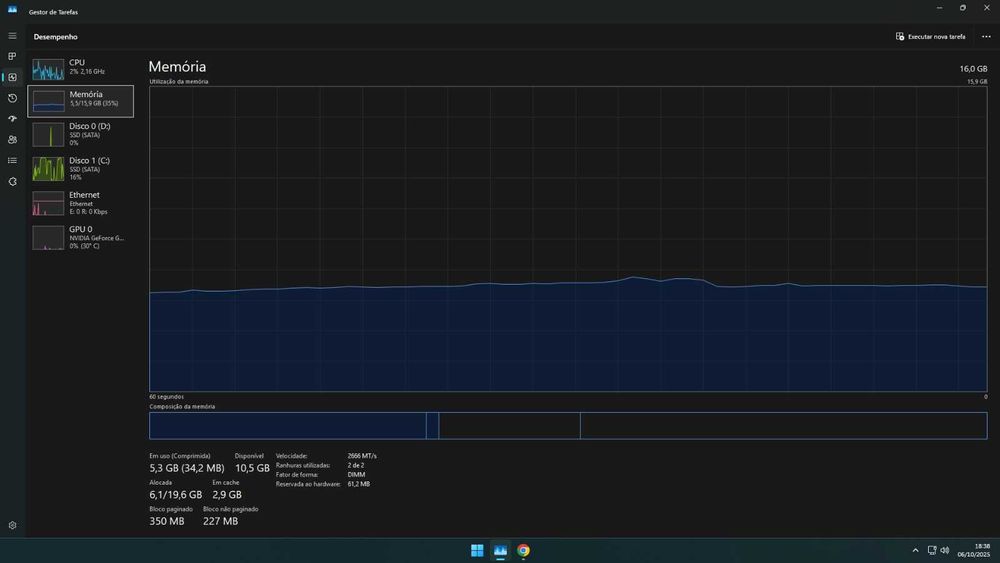Click 'Utilização da memória' label
This screenshot has width=1000, height=563.
(179, 82)
